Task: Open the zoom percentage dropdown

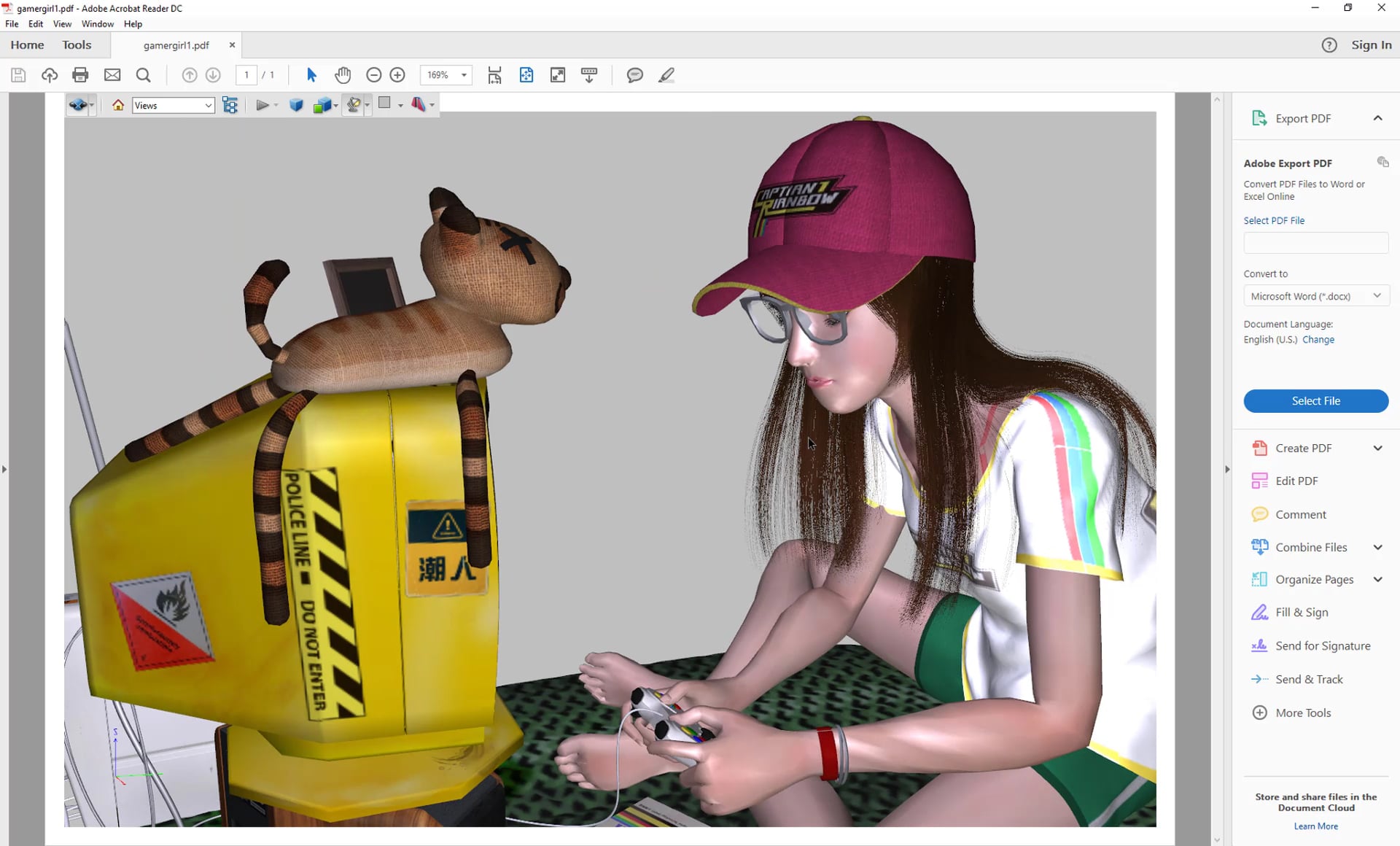Action: [x=462, y=74]
